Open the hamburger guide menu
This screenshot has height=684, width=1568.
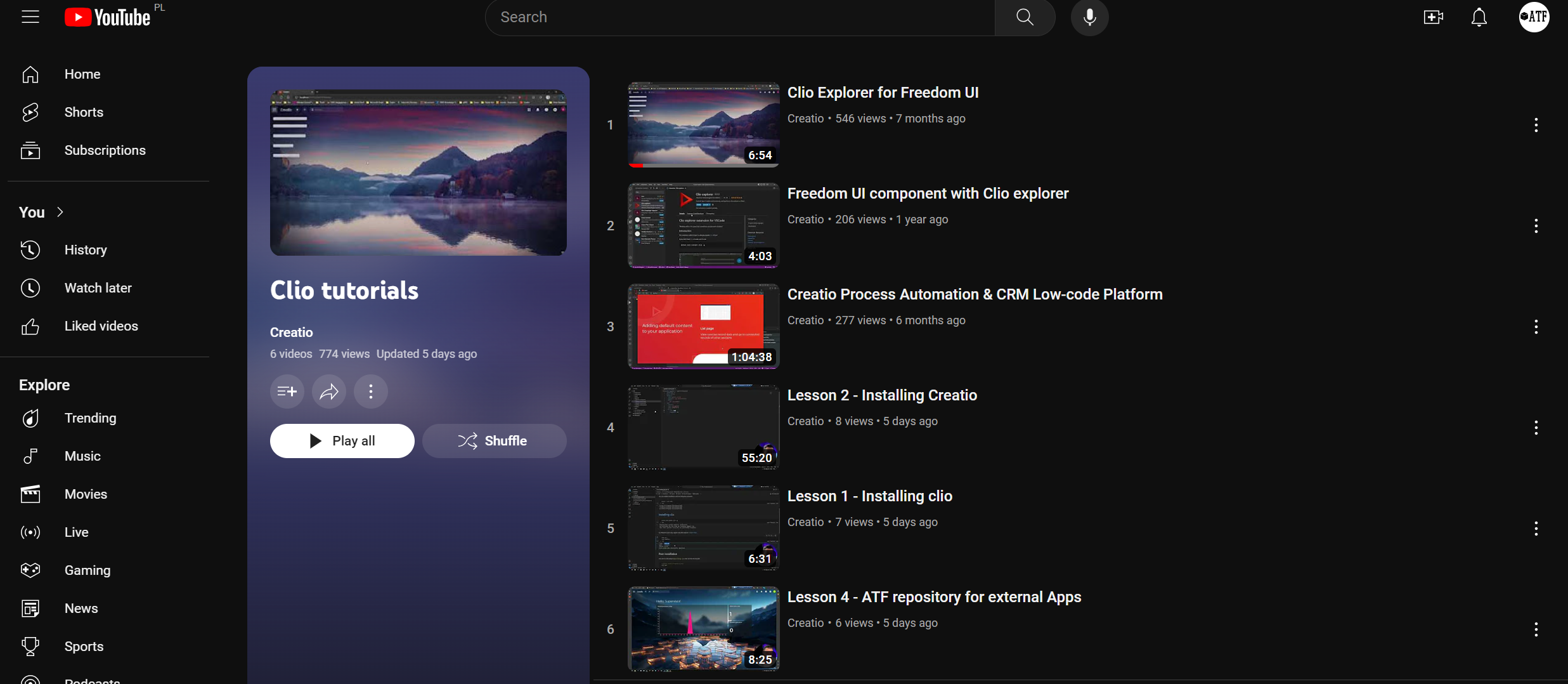tap(30, 16)
